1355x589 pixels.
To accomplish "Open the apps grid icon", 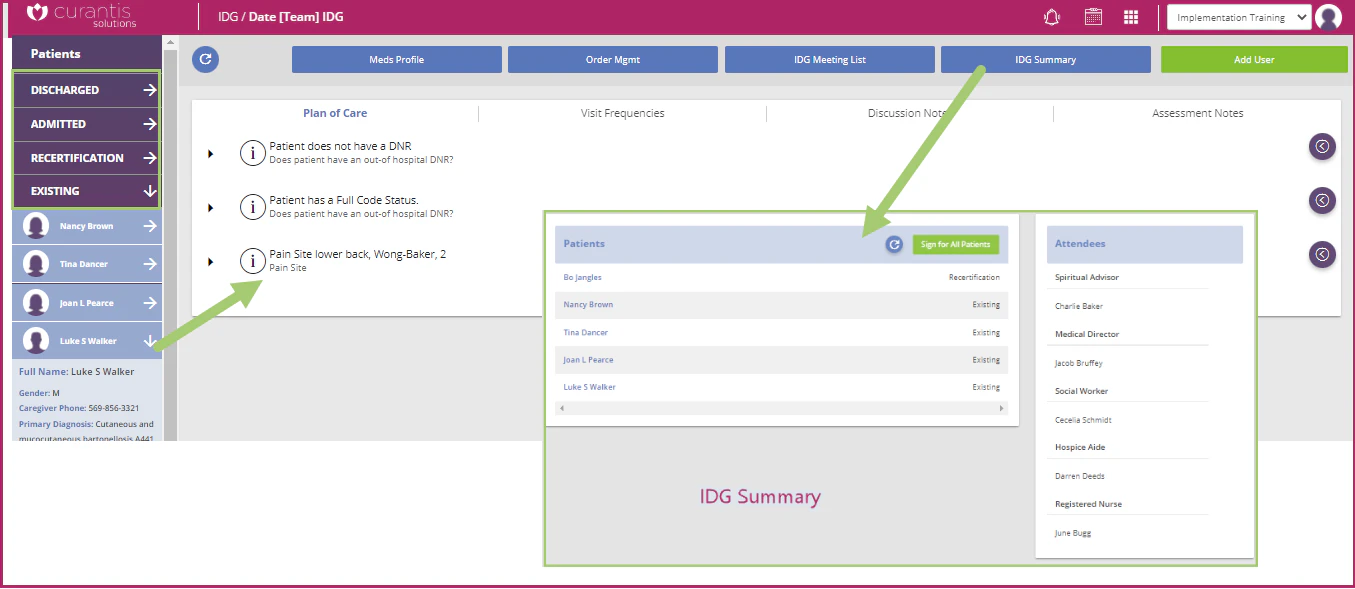I will [x=1131, y=16].
